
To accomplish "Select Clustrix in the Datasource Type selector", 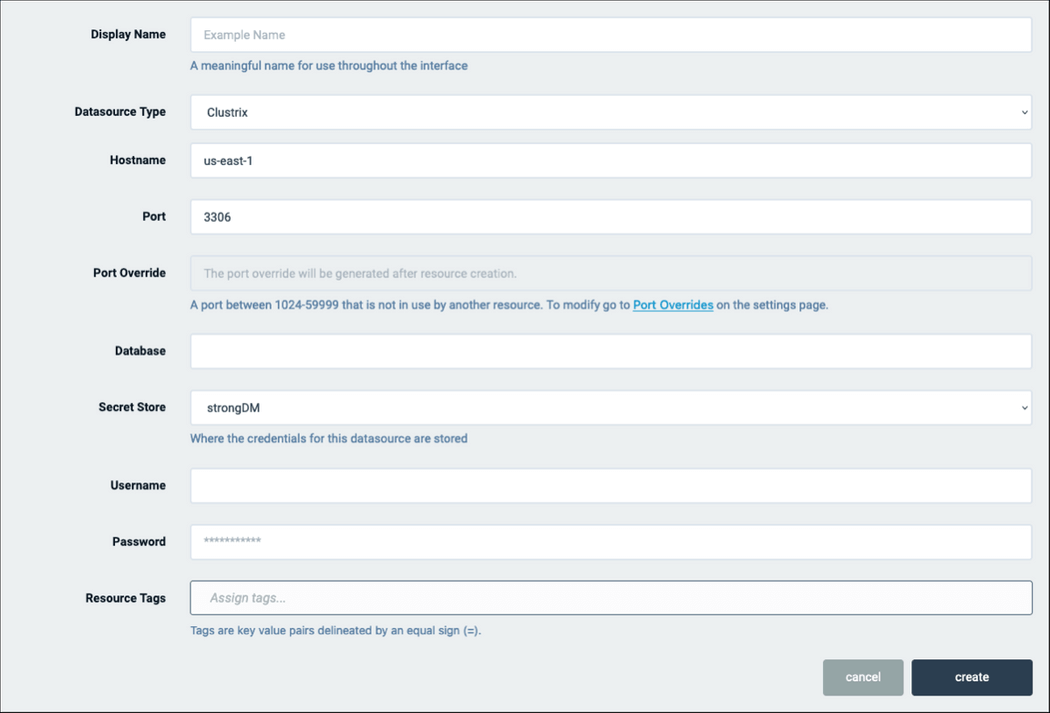I will (x=611, y=112).
